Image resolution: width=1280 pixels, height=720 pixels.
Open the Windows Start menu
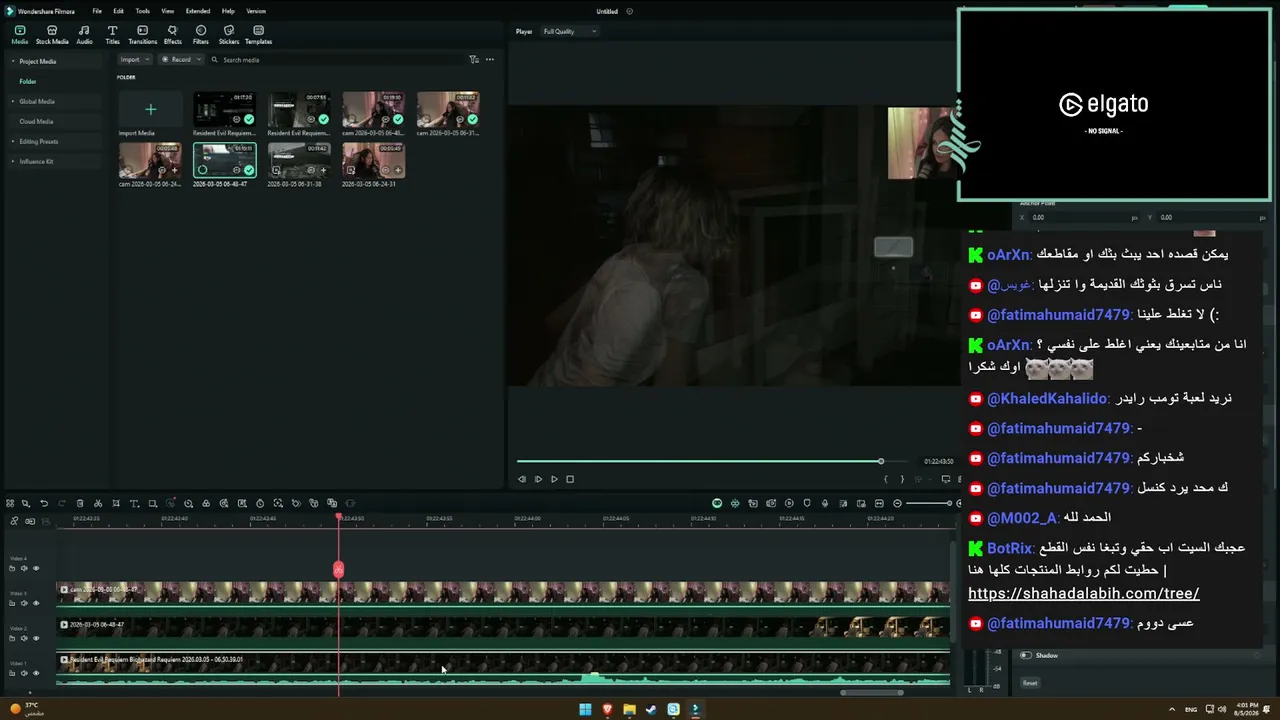(x=585, y=709)
